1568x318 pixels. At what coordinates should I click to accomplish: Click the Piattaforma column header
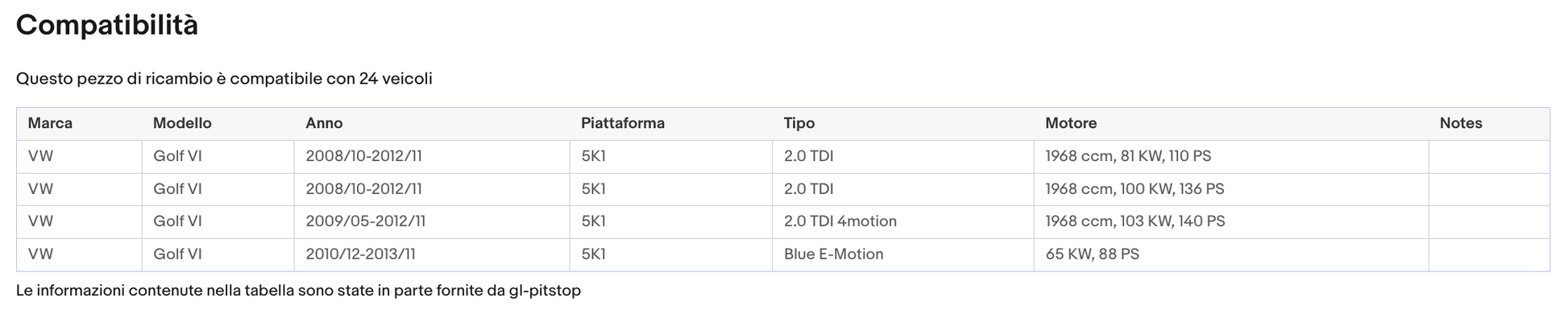670,124
